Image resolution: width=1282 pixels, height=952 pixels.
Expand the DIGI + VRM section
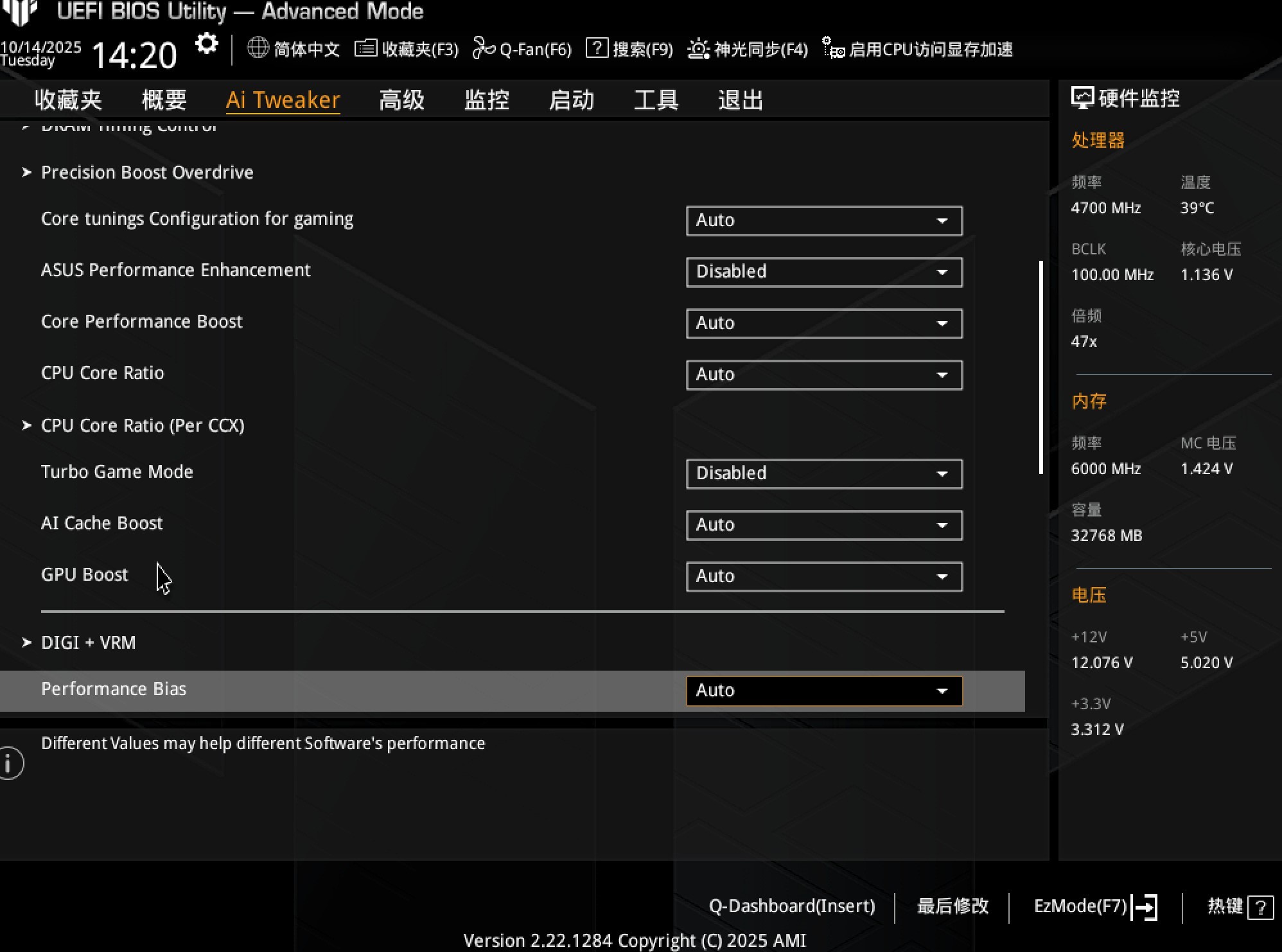(x=89, y=642)
